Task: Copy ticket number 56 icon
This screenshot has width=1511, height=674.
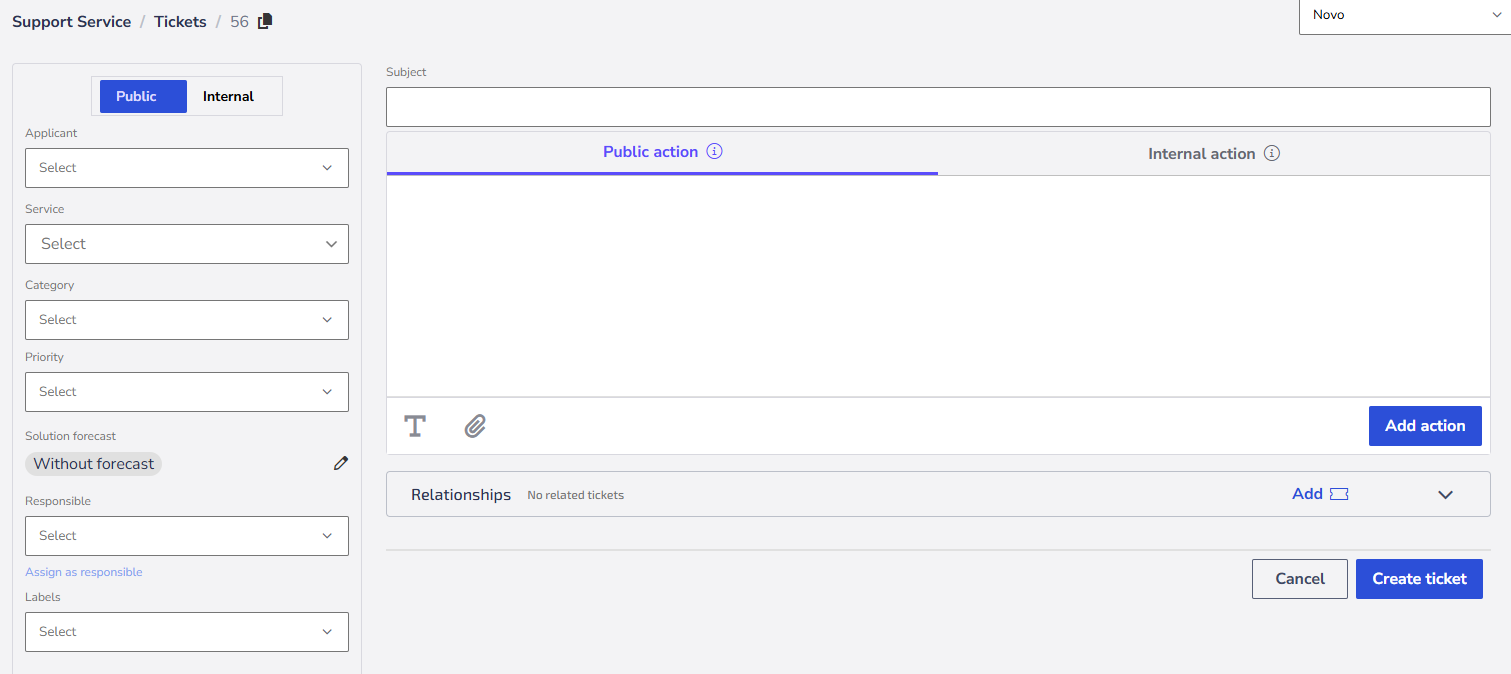Action: click(x=265, y=21)
